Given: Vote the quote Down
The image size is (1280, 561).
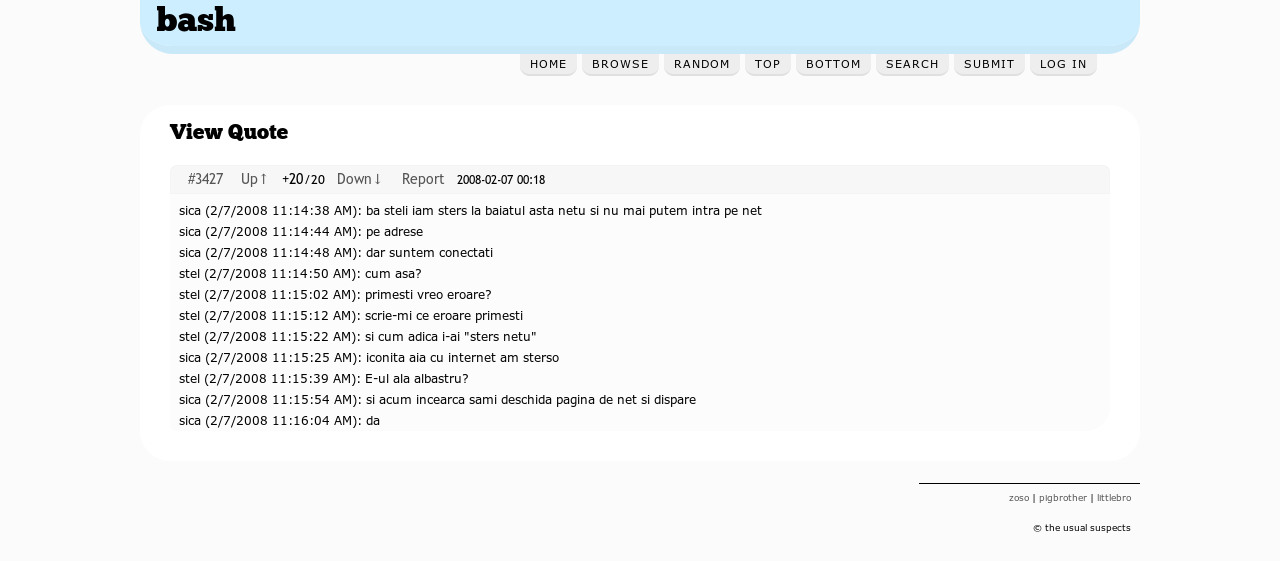Looking at the screenshot, I should click(359, 179).
